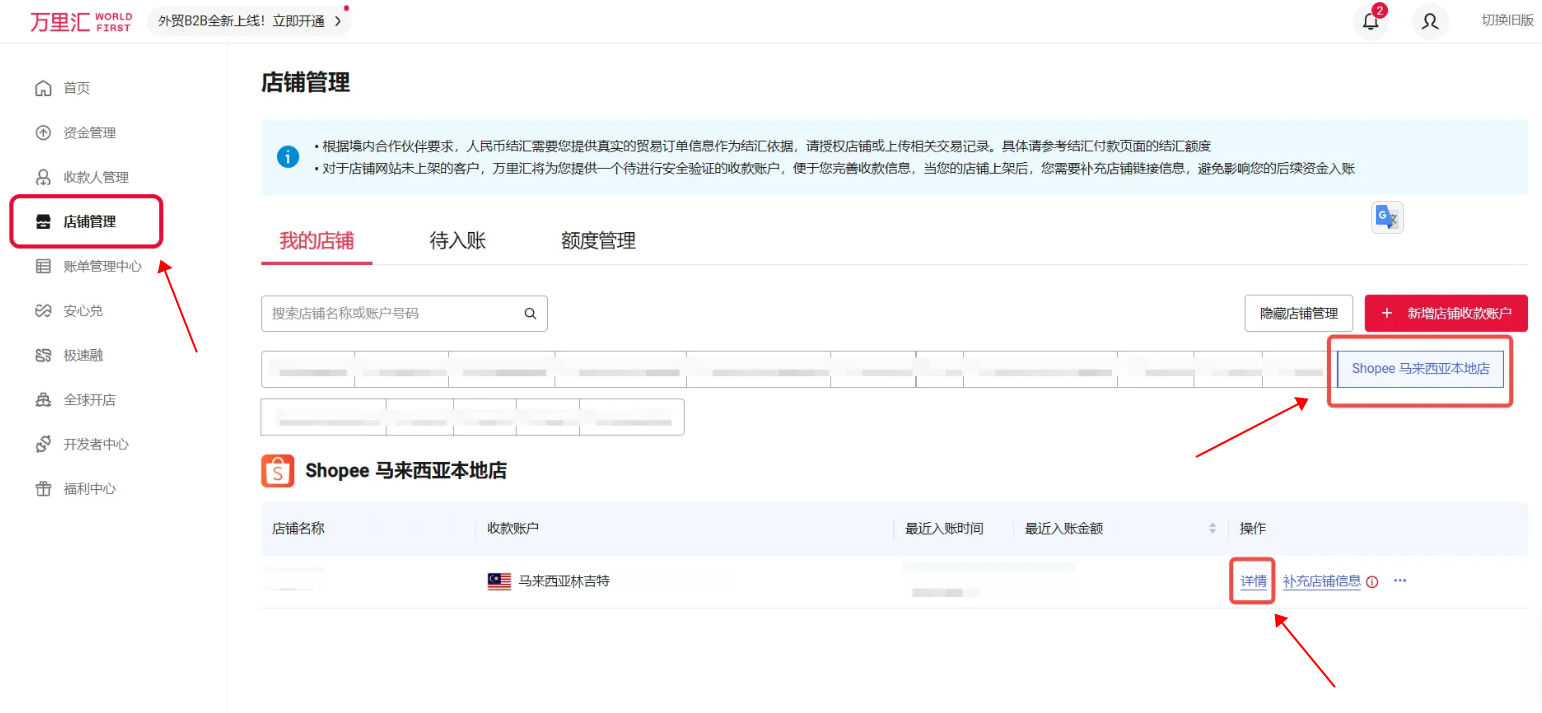The width and height of the screenshot is (1542, 713).
Task: Sort the 最近入账金额 column
Action: 1212,528
